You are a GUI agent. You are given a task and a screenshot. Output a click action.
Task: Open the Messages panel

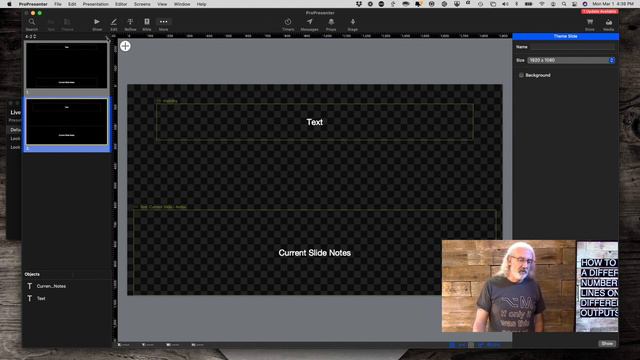pyautogui.click(x=309, y=24)
